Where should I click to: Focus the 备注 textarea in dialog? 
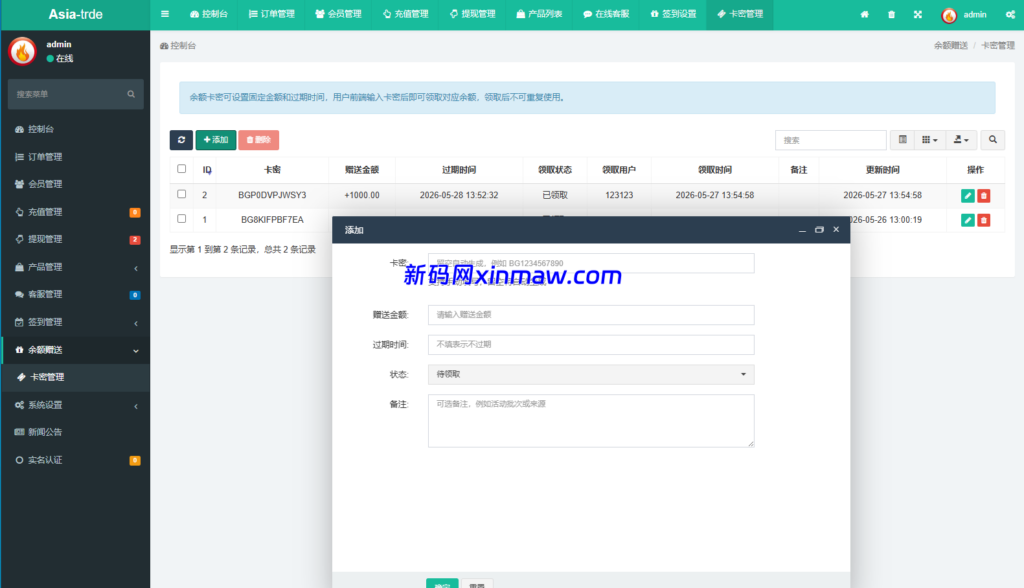click(591, 421)
